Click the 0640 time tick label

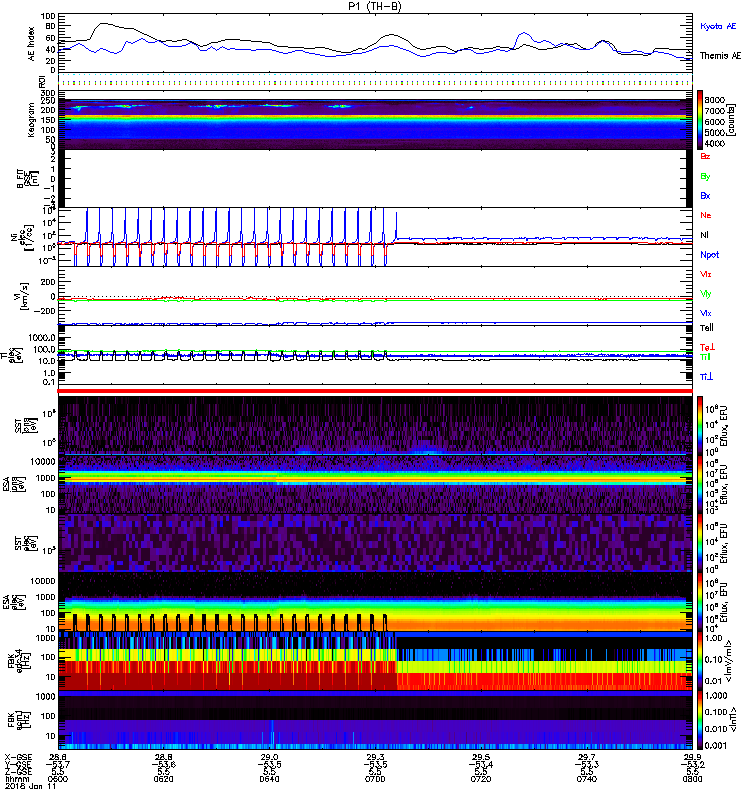(x=269, y=779)
